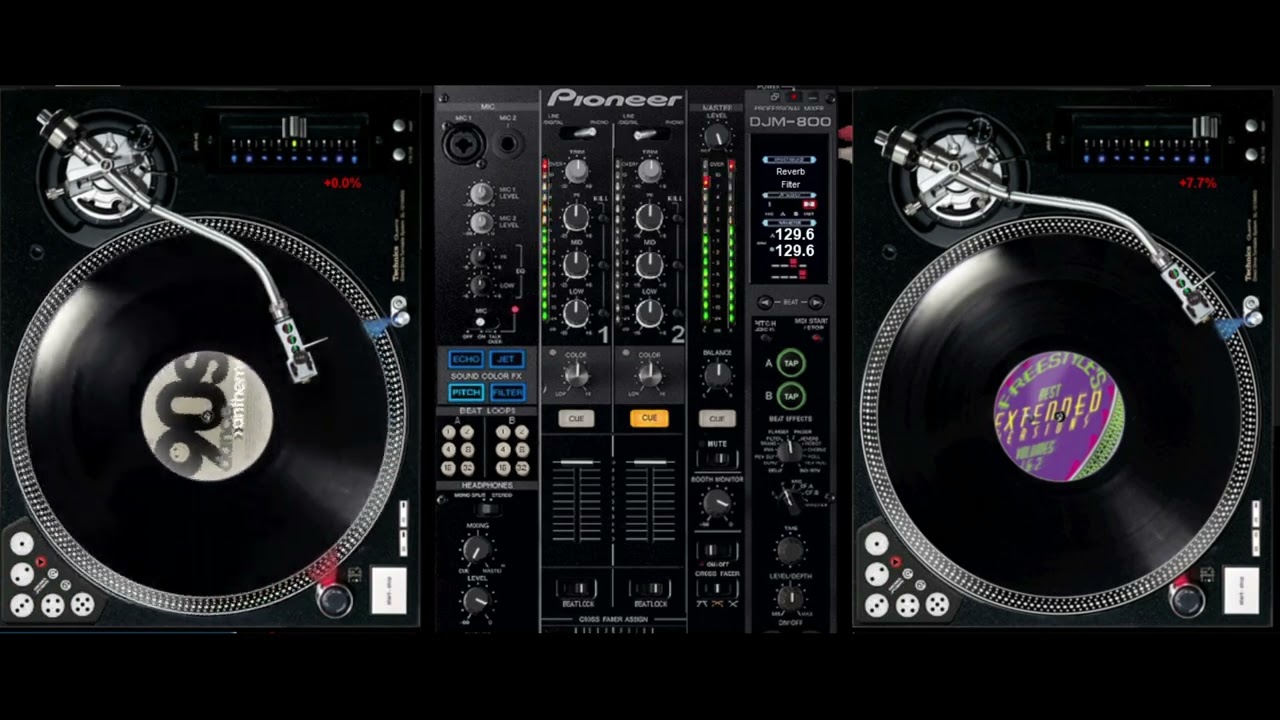Set beat loop A to 1 beat

(x=449, y=432)
